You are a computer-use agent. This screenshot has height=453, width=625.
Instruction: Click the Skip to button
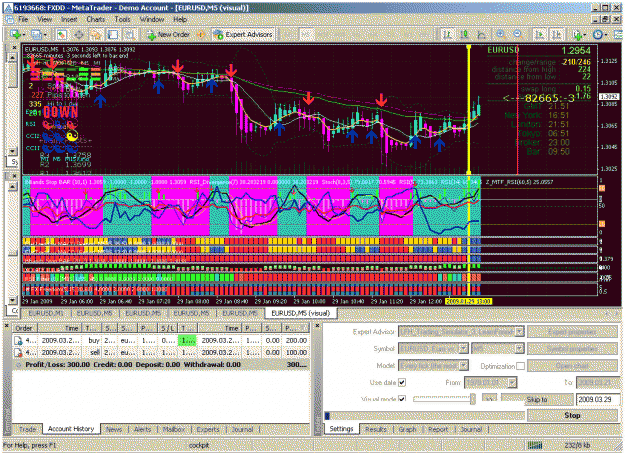(x=537, y=399)
